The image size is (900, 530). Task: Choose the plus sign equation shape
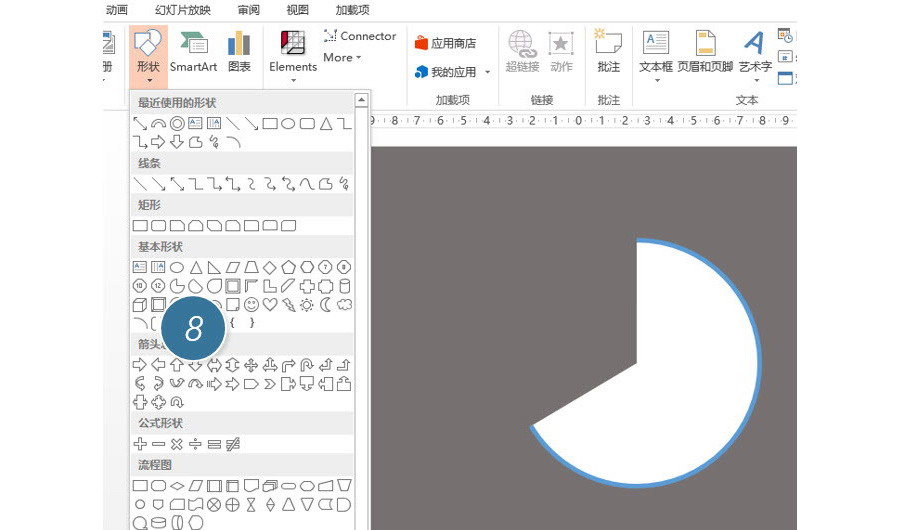pos(140,444)
